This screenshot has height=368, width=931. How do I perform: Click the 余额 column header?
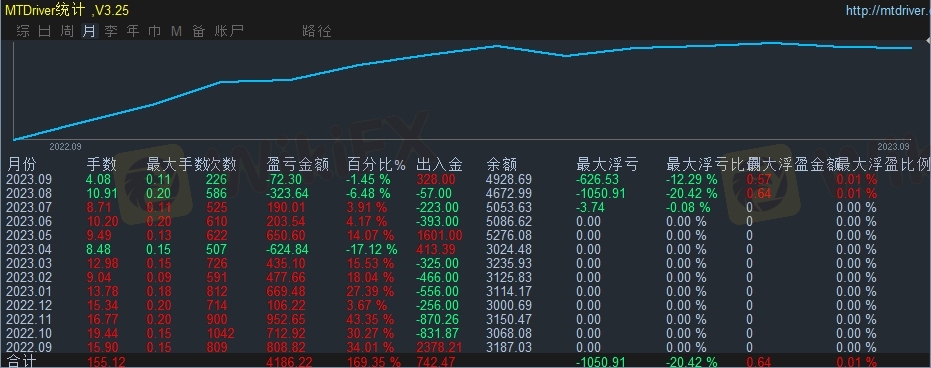point(502,164)
